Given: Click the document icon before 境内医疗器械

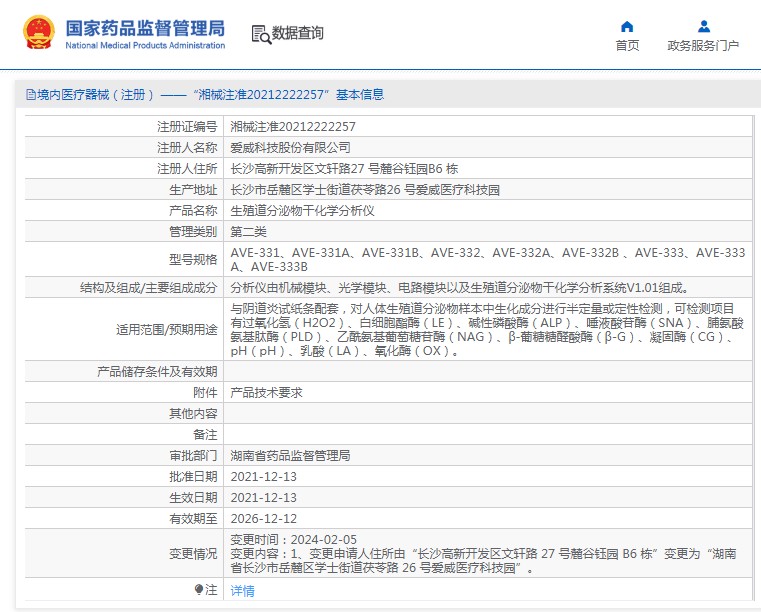Looking at the screenshot, I should click(x=31, y=95).
